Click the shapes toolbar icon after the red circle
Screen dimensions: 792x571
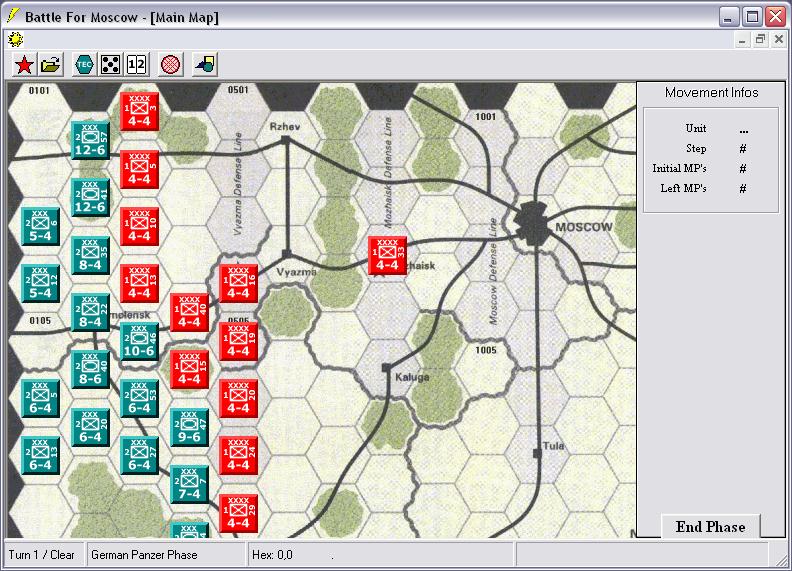pos(205,65)
